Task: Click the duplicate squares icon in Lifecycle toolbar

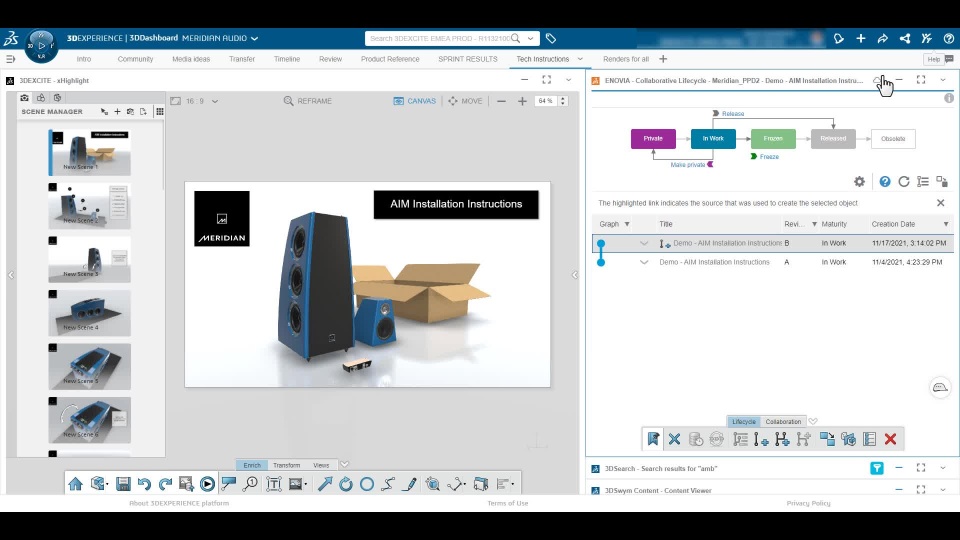Action: tap(827, 439)
